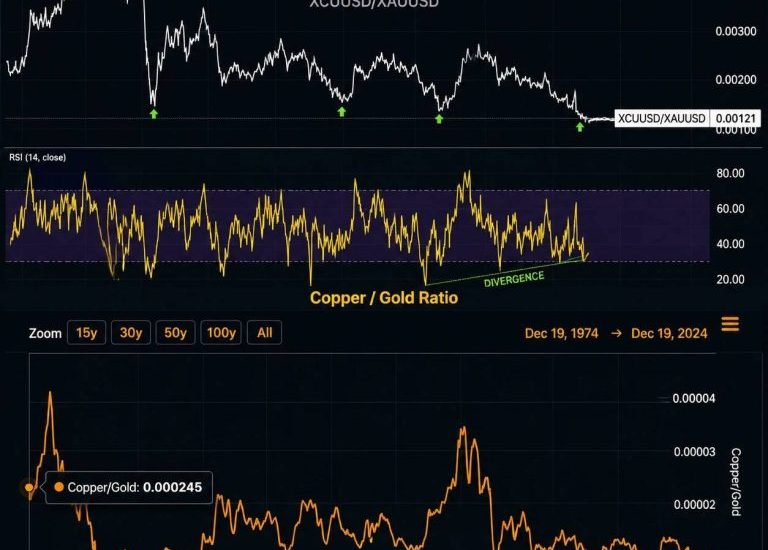
Task: Select the 100y zoom range
Action: point(221,333)
